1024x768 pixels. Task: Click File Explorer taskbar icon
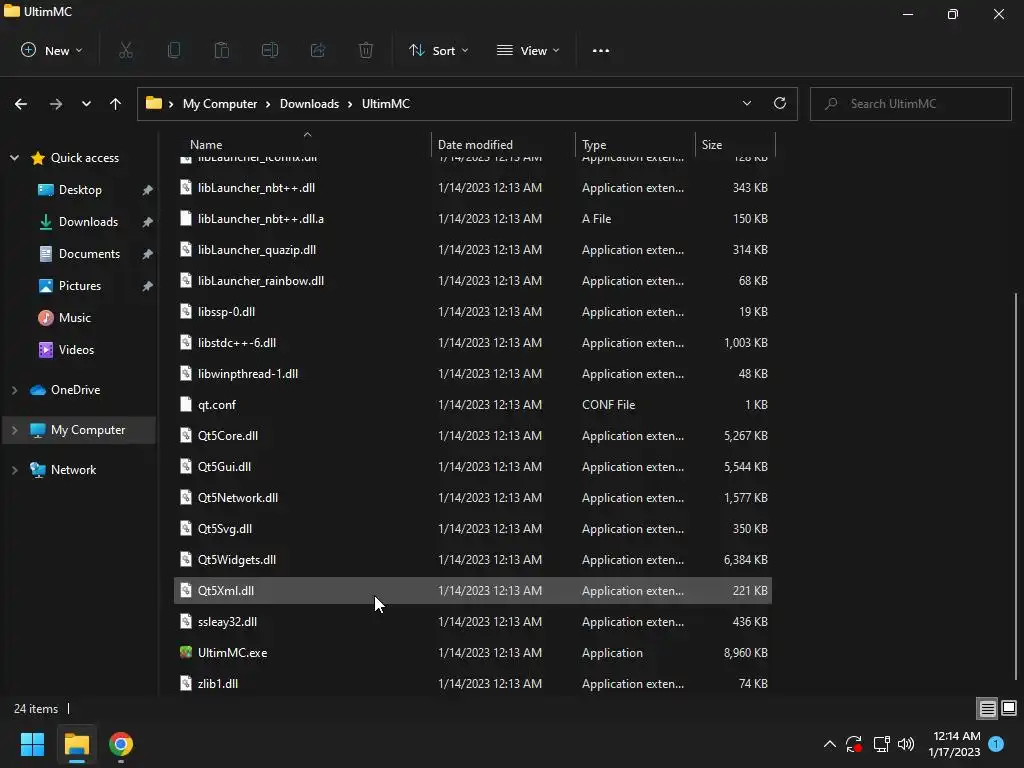coord(76,744)
